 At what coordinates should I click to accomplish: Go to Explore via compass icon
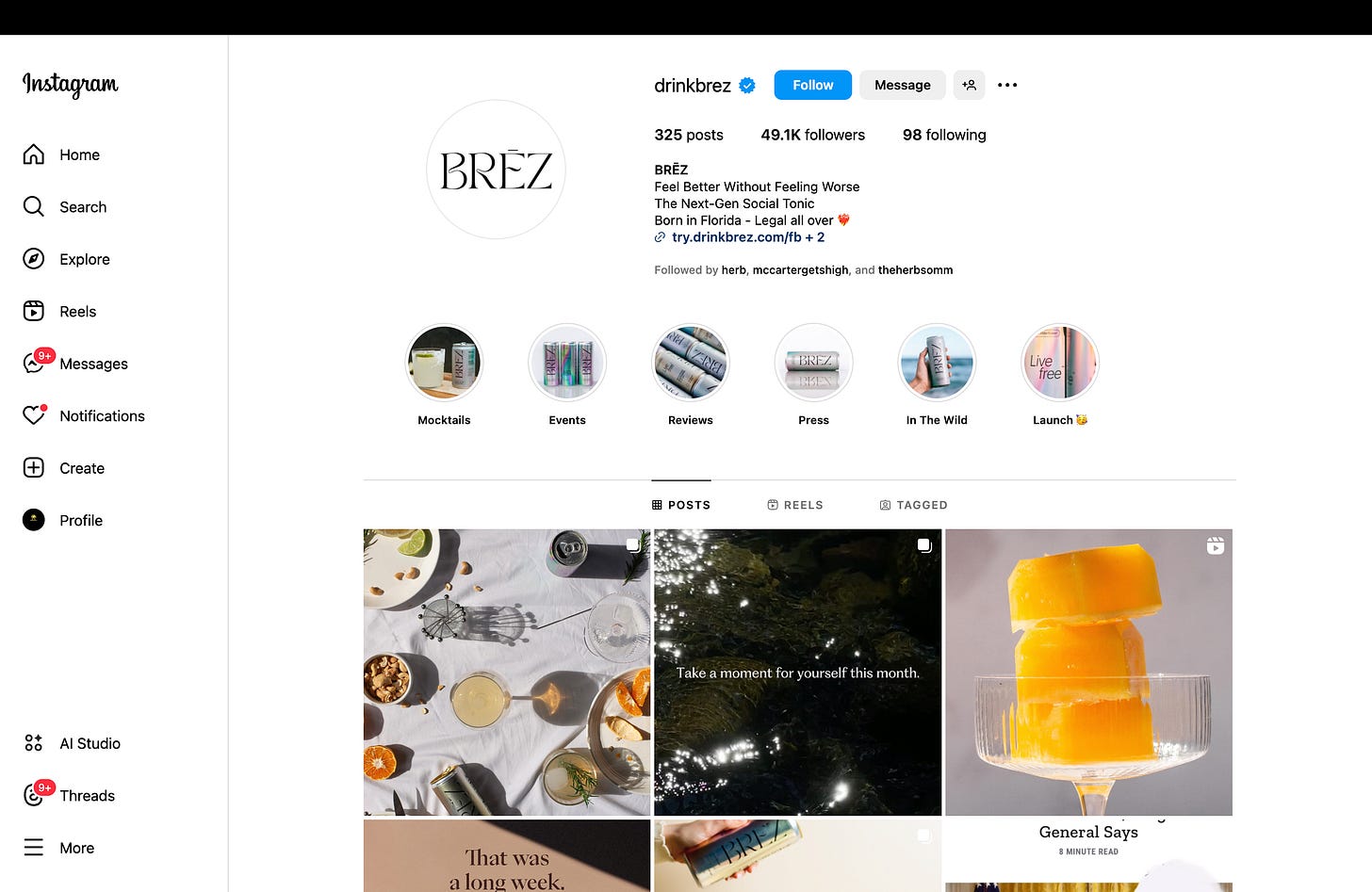coord(34,259)
